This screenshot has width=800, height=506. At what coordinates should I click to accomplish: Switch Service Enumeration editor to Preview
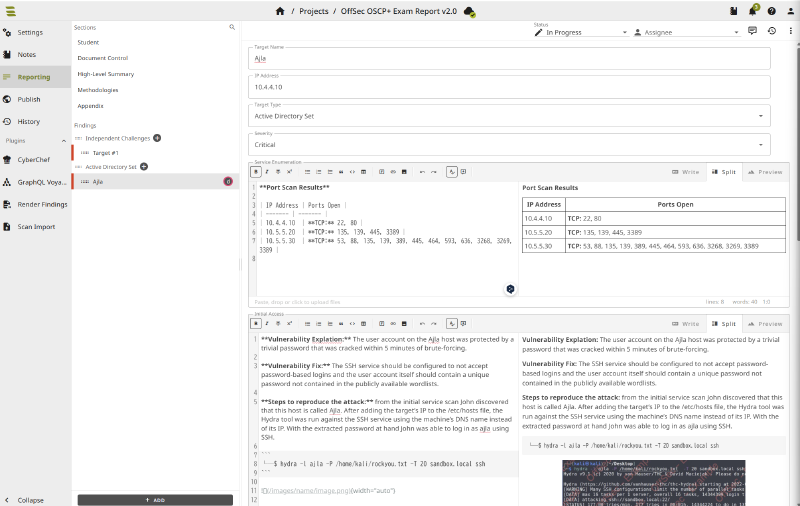[764, 172]
